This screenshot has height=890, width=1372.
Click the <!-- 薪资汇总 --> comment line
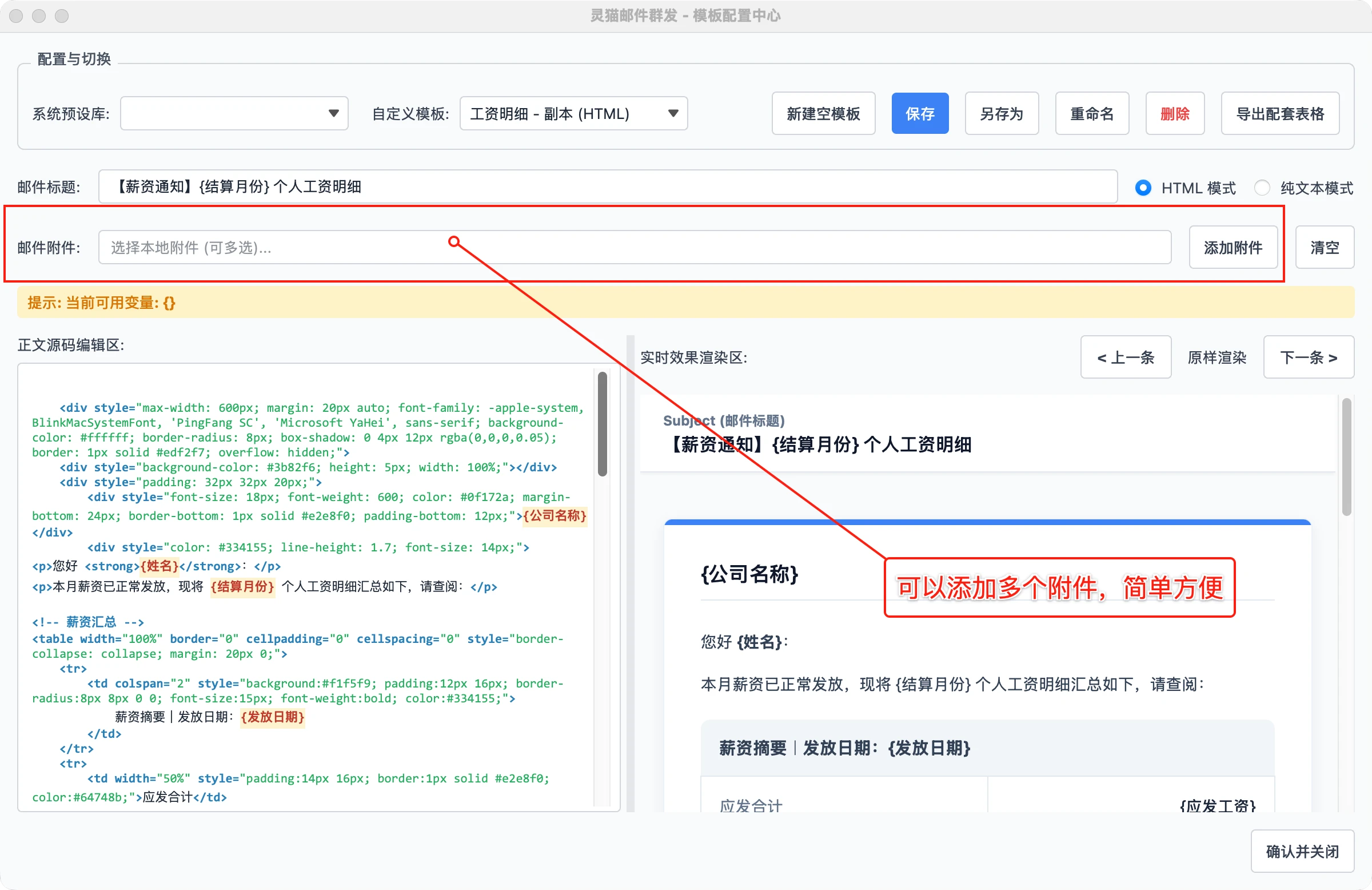tap(87, 622)
